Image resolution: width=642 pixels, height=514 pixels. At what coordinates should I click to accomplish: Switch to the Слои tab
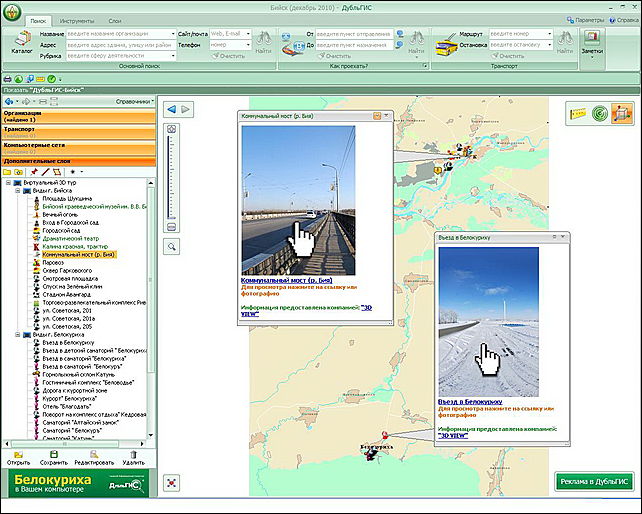coord(115,20)
